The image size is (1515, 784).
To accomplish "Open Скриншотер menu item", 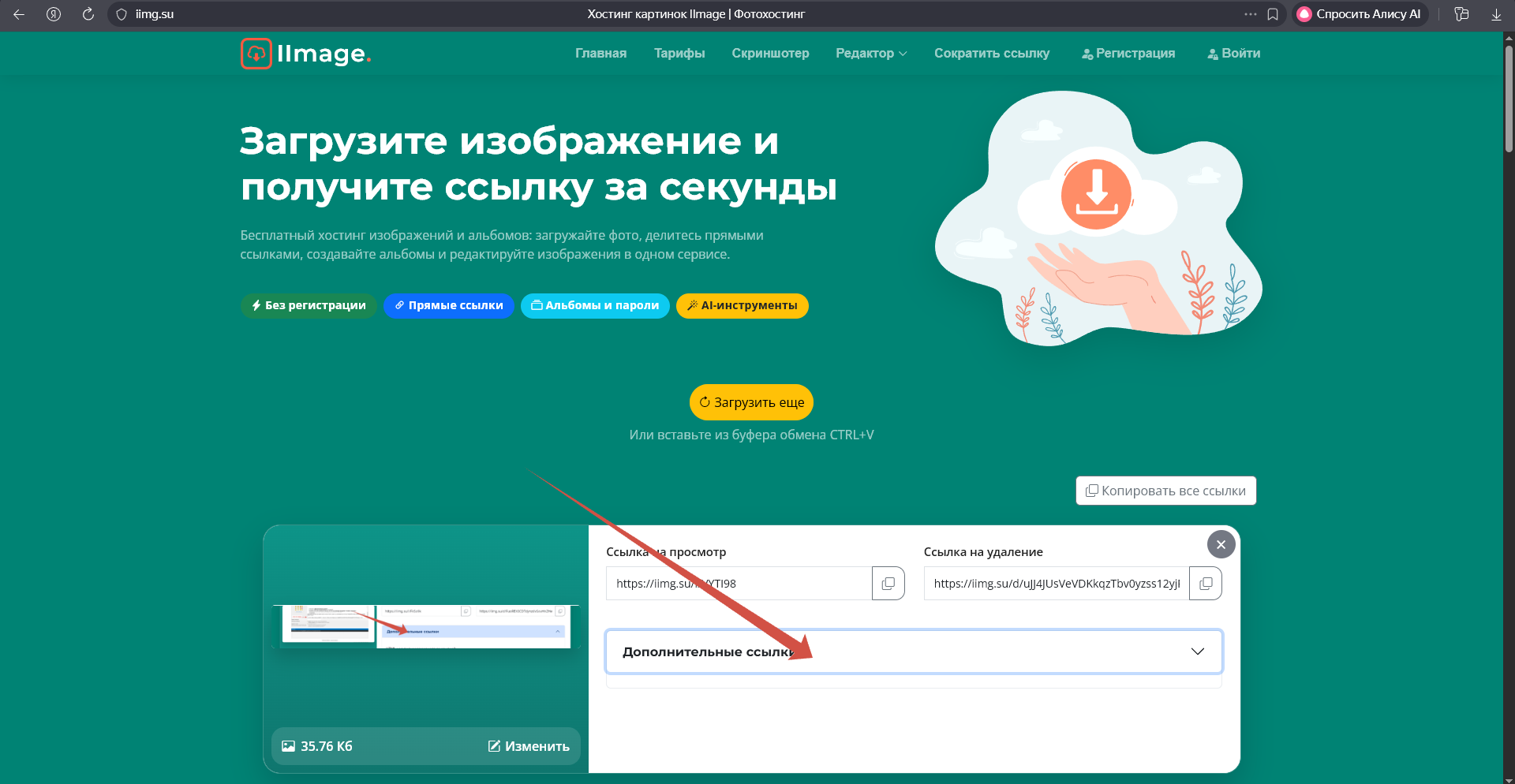I will [770, 53].
